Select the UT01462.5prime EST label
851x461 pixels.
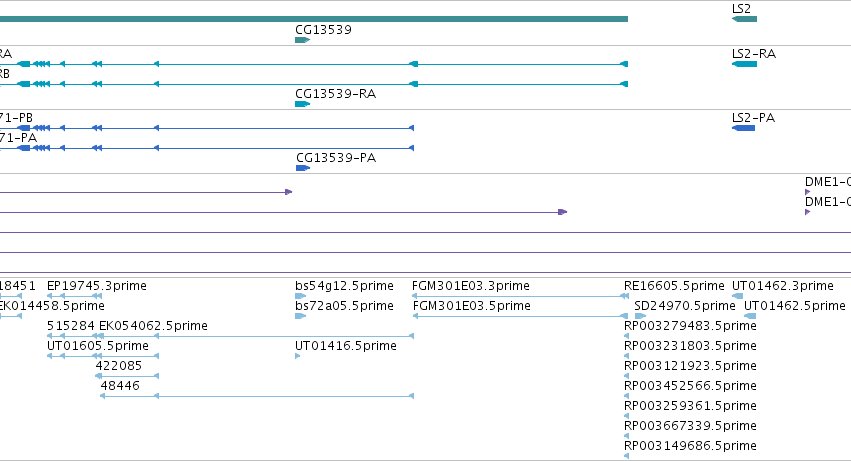(795, 306)
